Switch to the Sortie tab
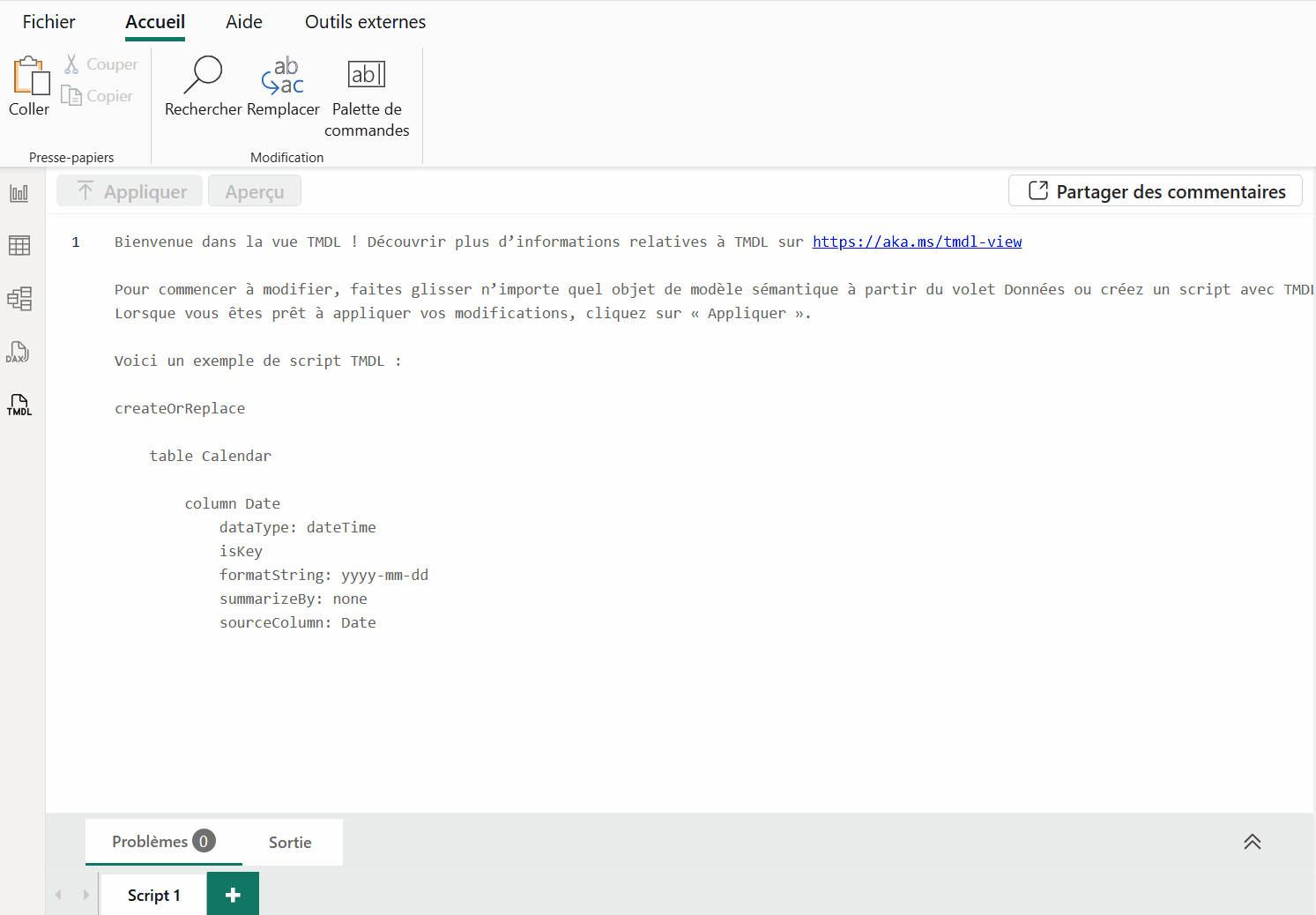1316x915 pixels. pos(290,843)
